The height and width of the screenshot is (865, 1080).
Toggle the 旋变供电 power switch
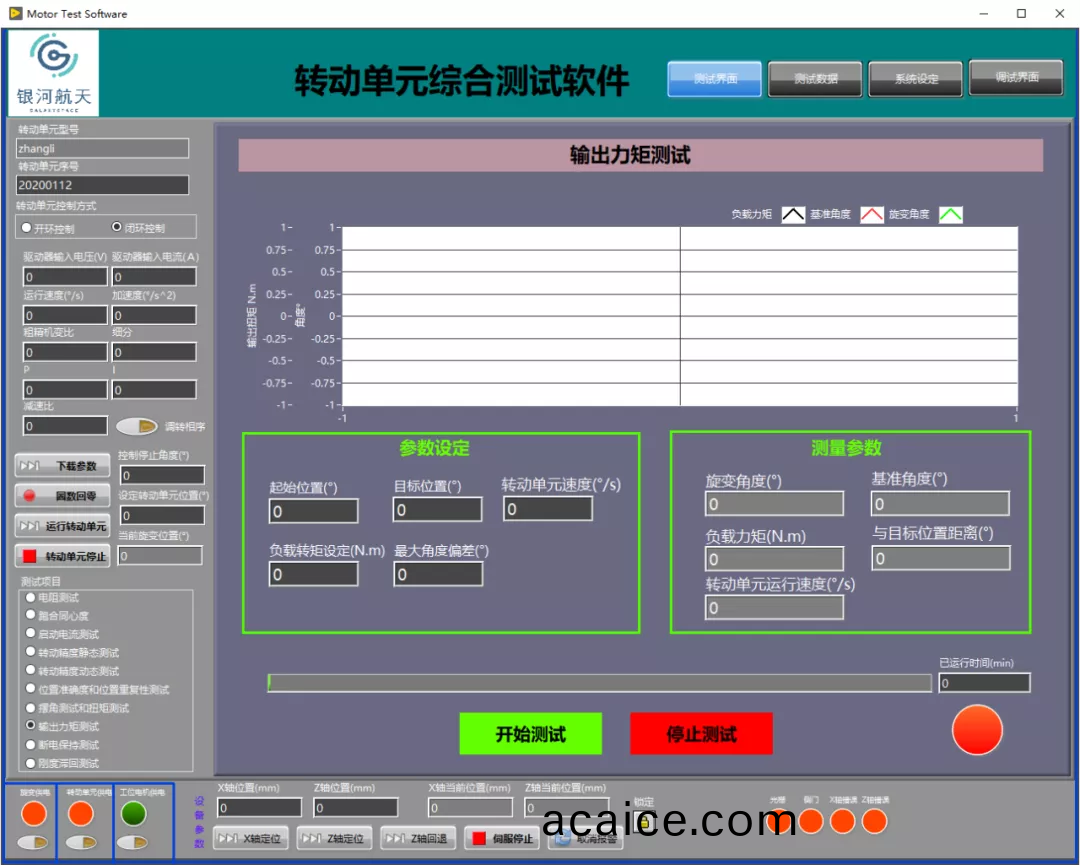[33, 843]
